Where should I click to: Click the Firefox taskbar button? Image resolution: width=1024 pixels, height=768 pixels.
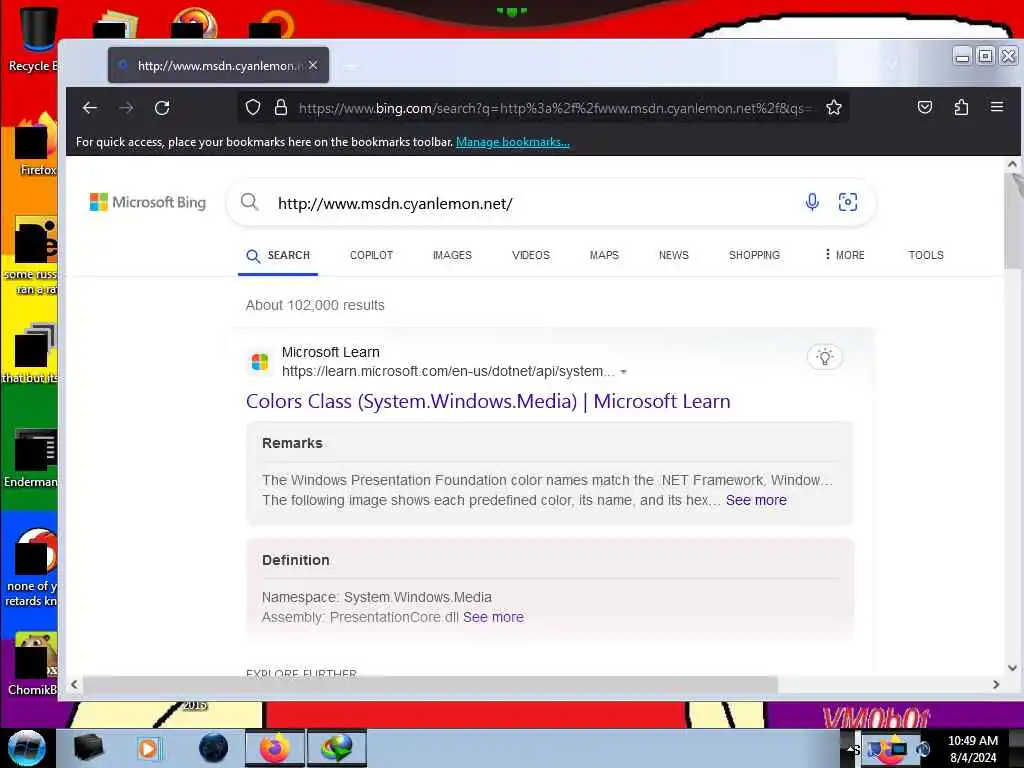(x=275, y=748)
